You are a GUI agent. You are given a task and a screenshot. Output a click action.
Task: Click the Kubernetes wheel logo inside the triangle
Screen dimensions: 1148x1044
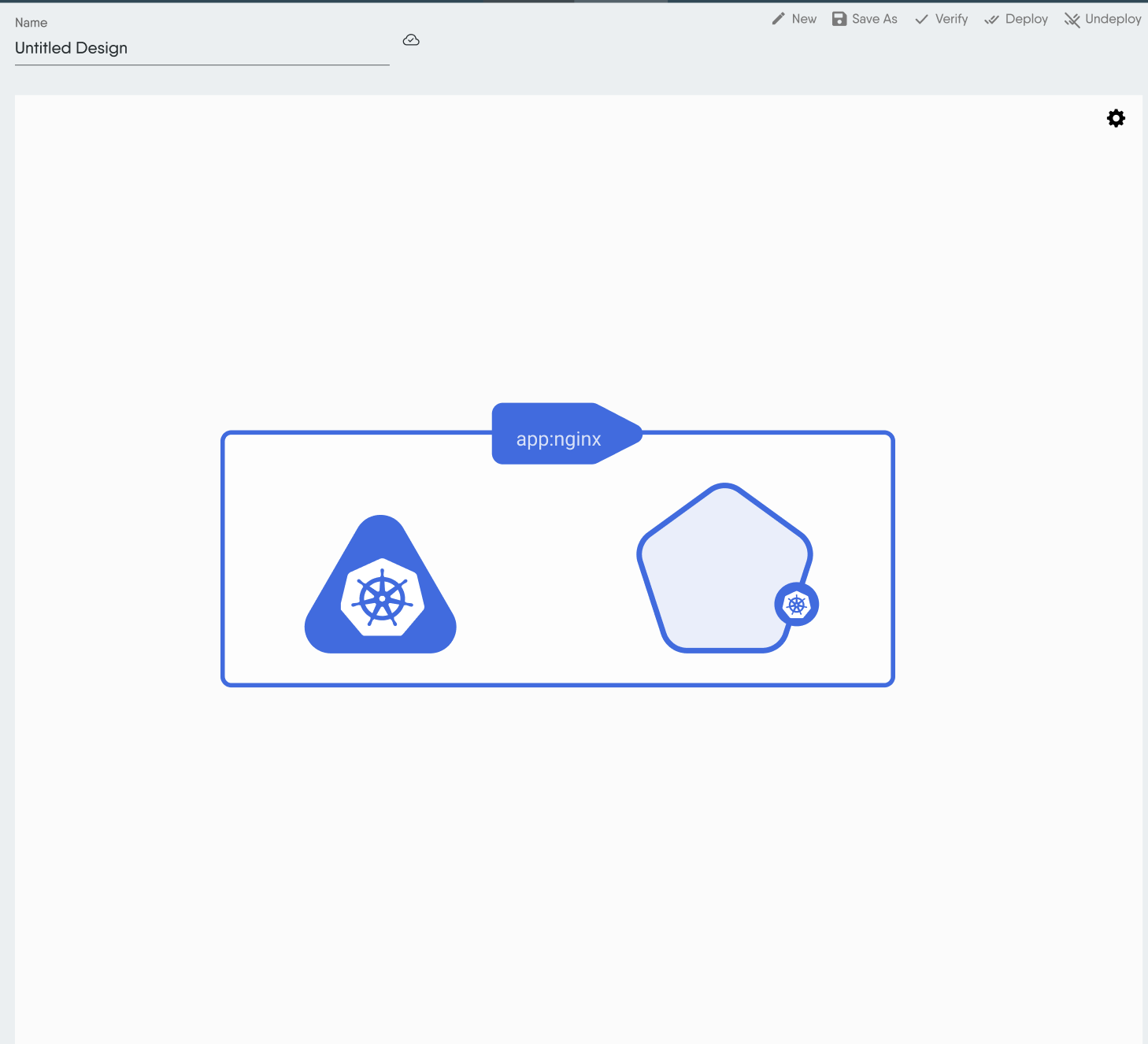click(380, 598)
